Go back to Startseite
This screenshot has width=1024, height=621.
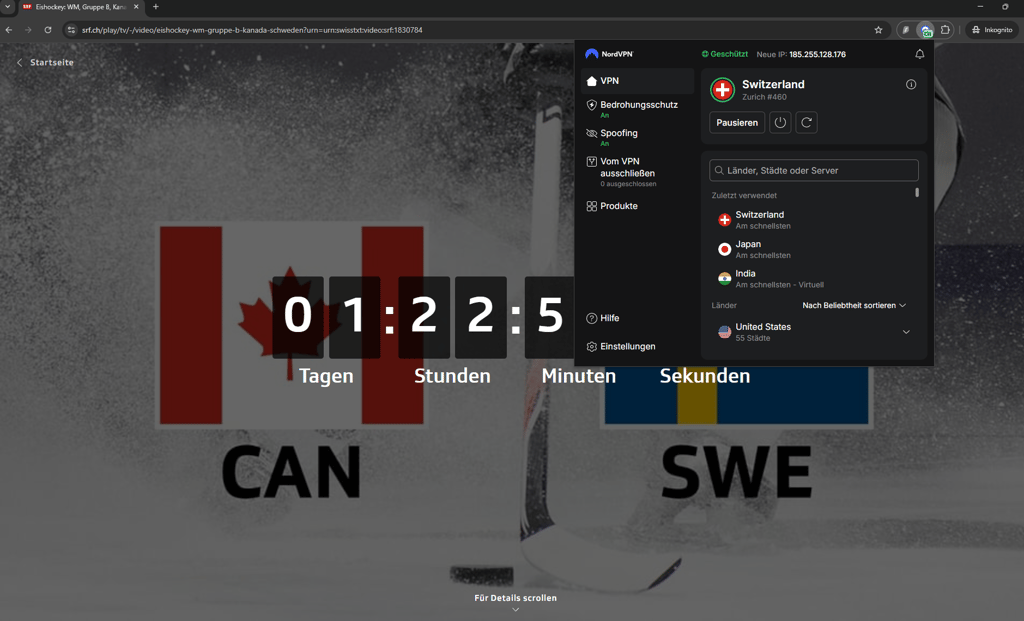45,62
